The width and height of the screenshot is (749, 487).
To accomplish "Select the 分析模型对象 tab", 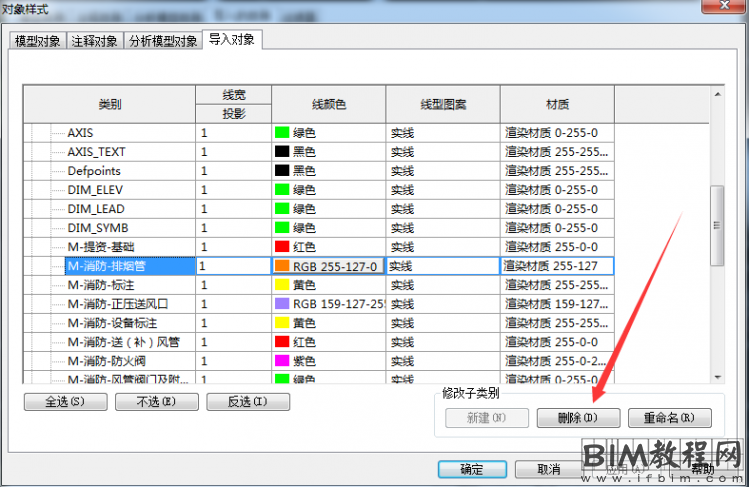I will click(163, 42).
